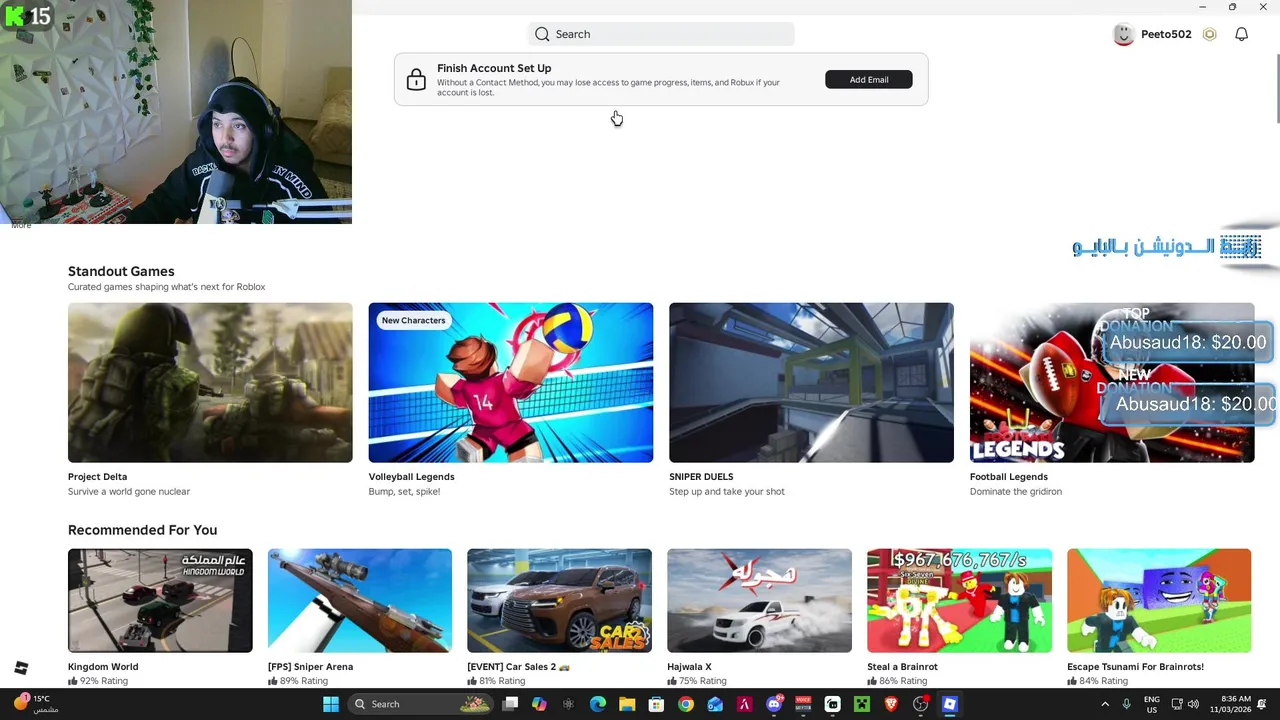
Task: Open Voicemeeter from the taskbar
Action: pyautogui.click(x=803, y=704)
